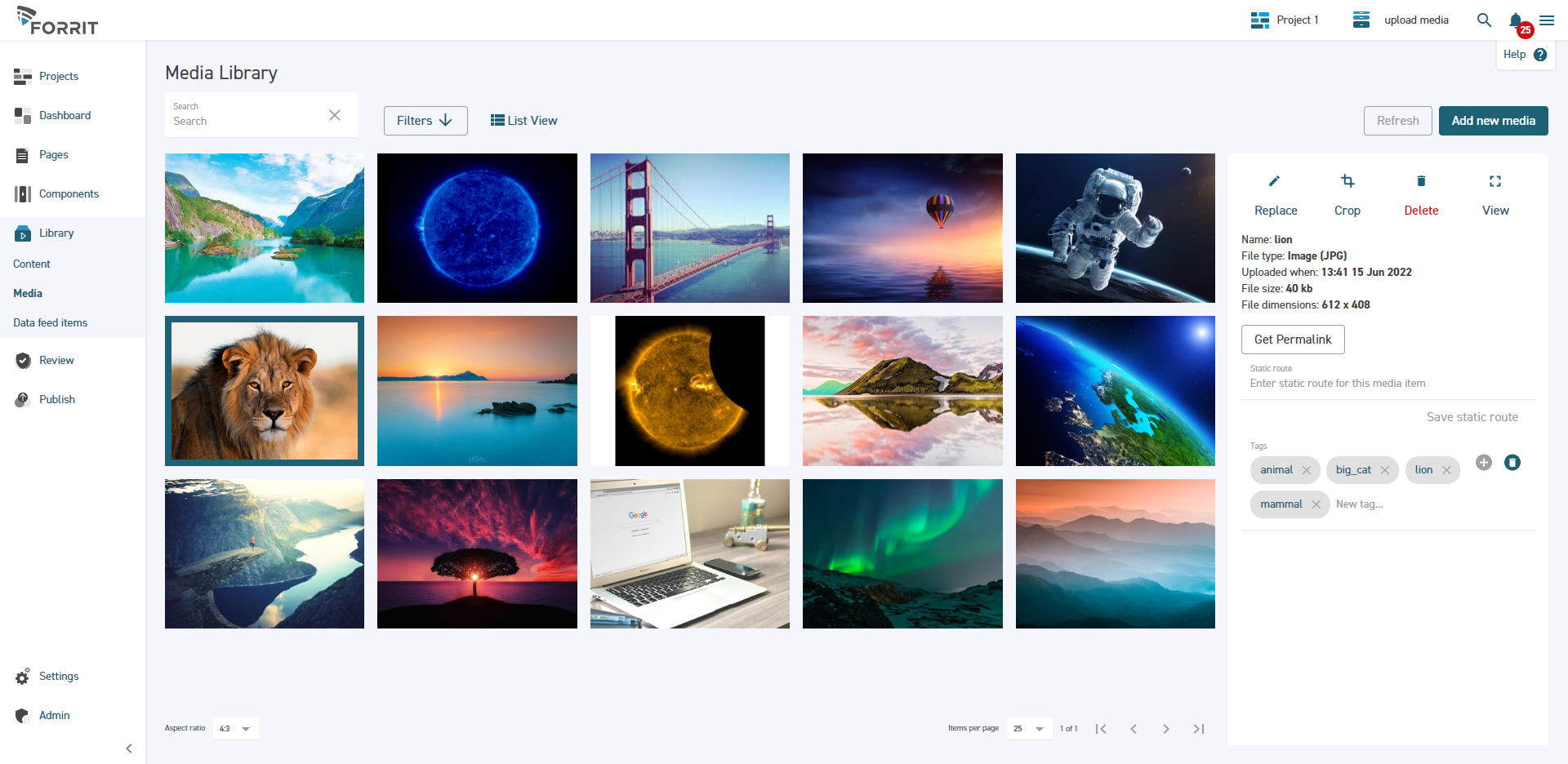
Task: Open the Aspect ratio dropdown
Action: pyautogui.click(x=235, y=729)
